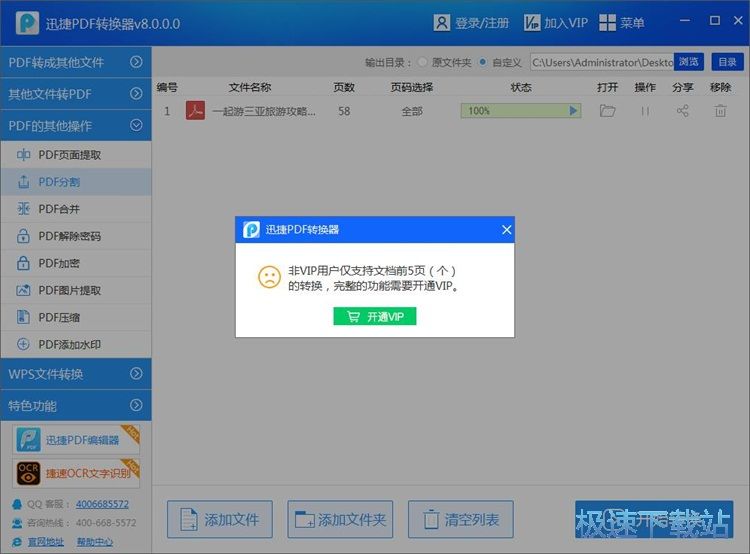Click the PDF压缩 page icon
The image size is (750, 554).
(x=23, y=317)
